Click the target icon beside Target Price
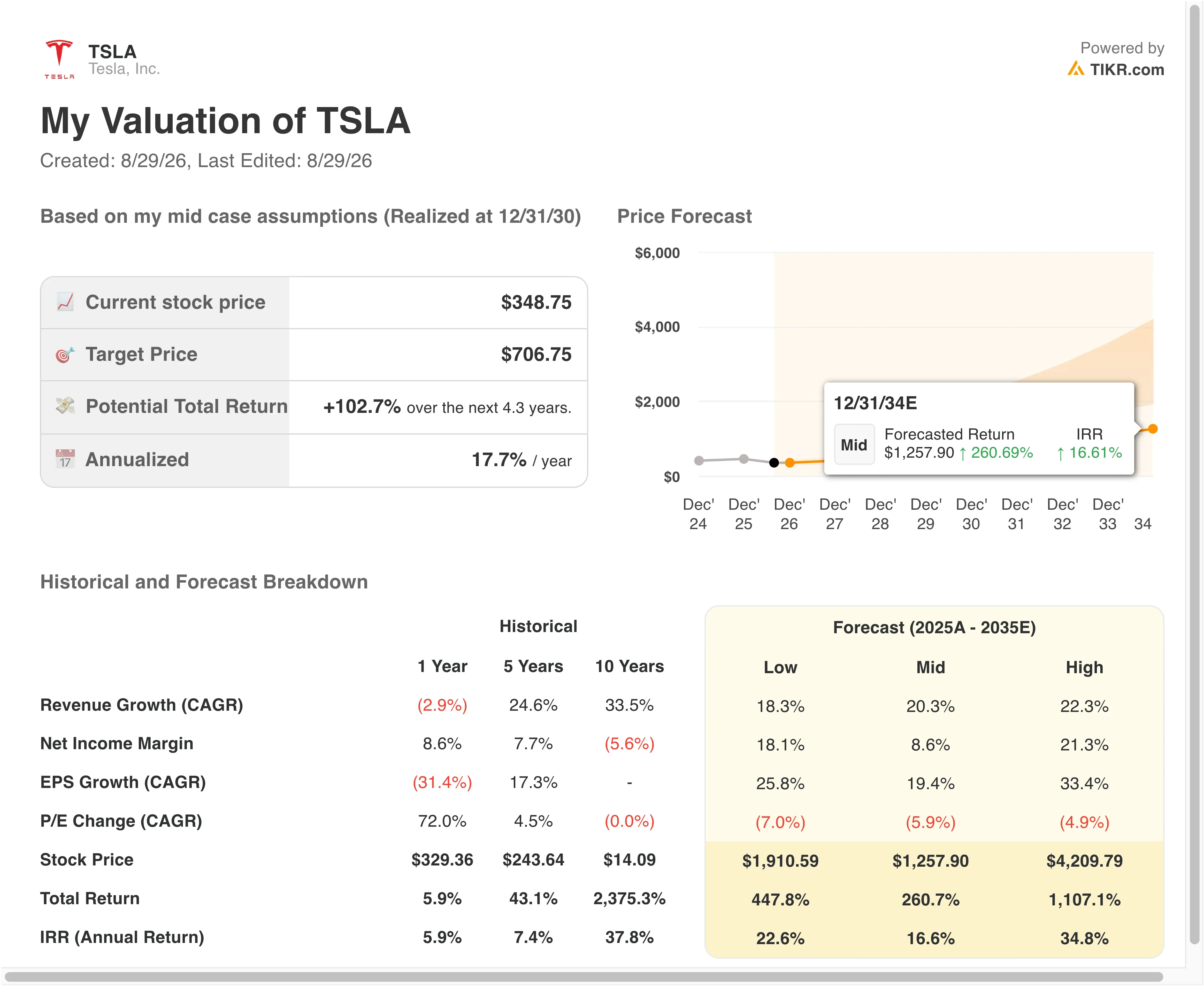Screen dimensions: 1204x987 (x=65, y=354)
